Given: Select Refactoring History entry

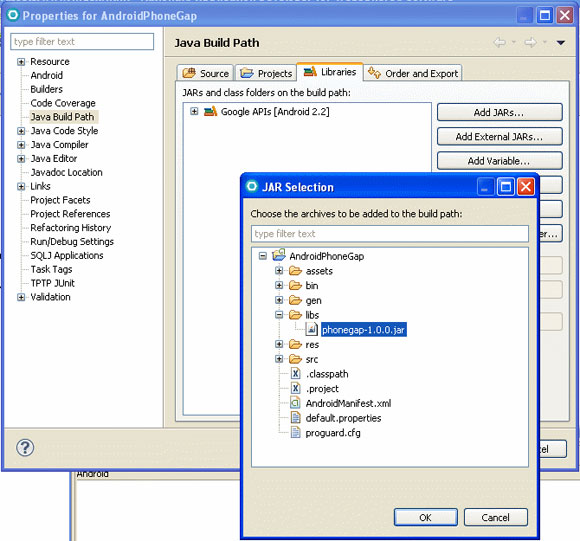Looking at the screenshot, I should click(71, 228).
